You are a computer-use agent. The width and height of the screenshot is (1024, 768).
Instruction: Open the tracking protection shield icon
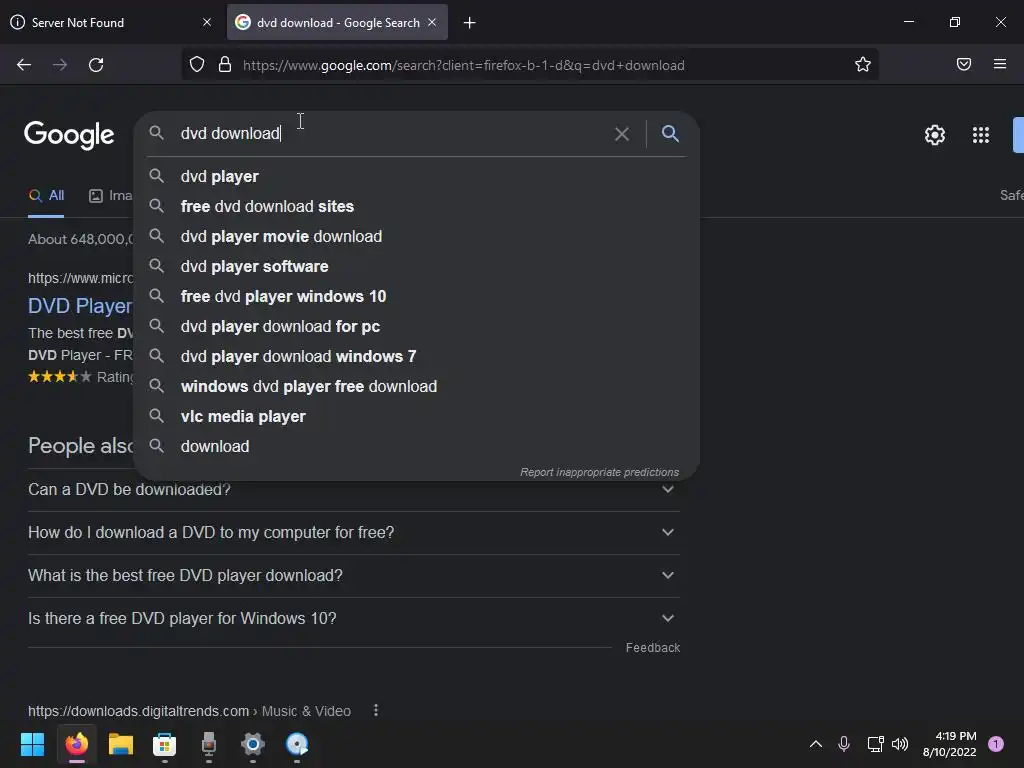pos(197,65)
